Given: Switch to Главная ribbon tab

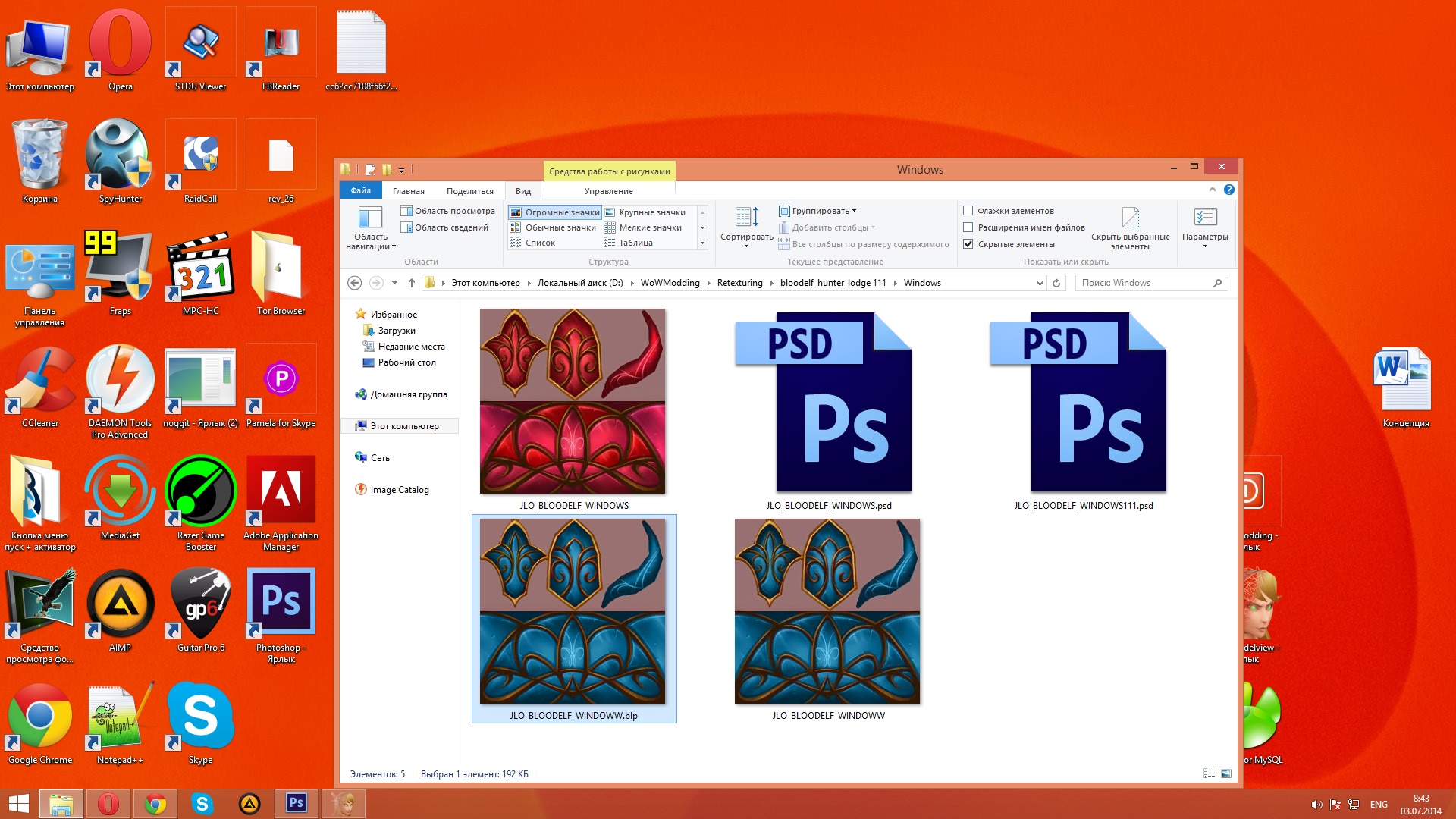Looking at the screenshot, I should [x=408, y=191].
